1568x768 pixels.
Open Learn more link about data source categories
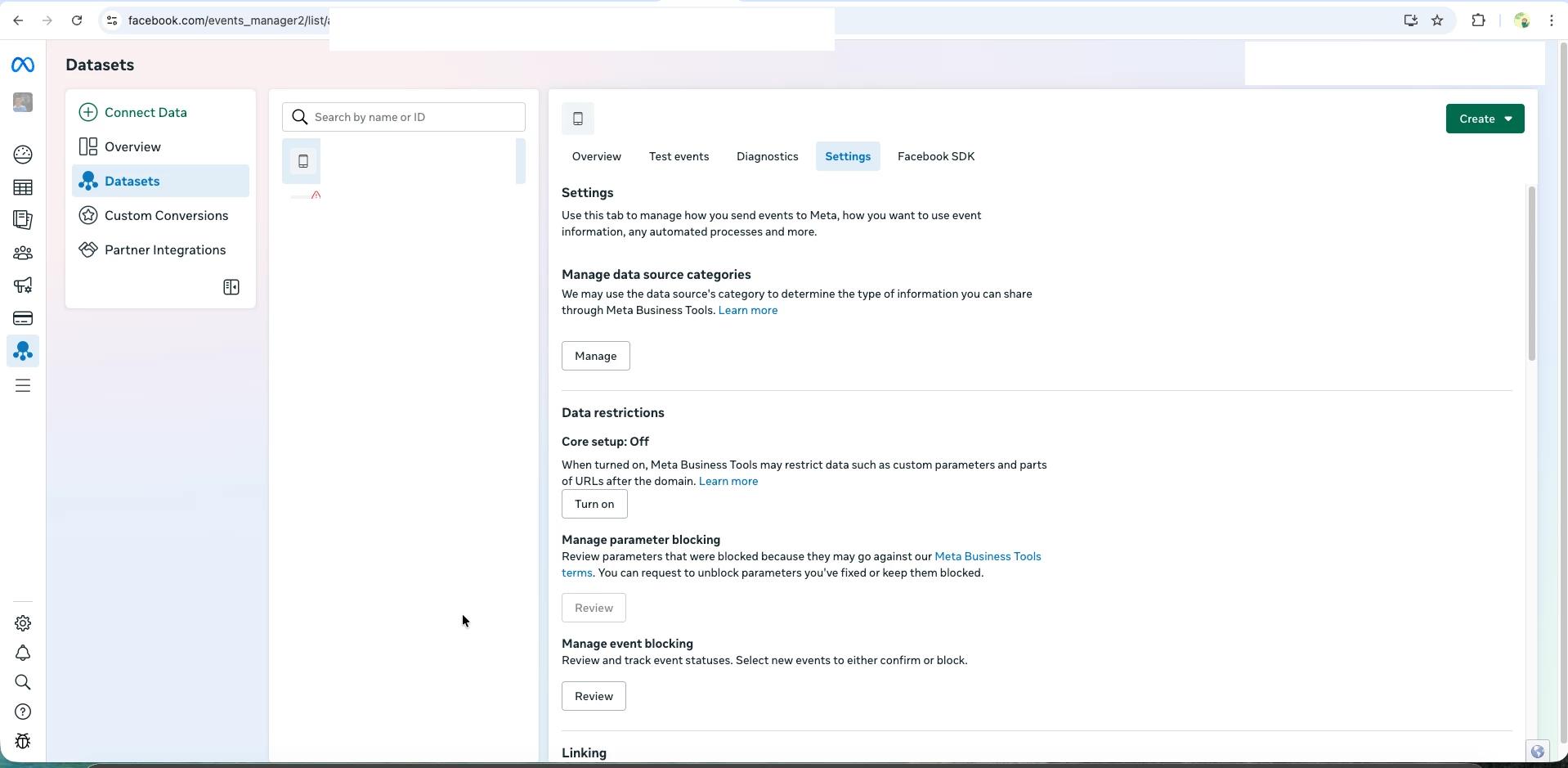[x=748, y=310]
